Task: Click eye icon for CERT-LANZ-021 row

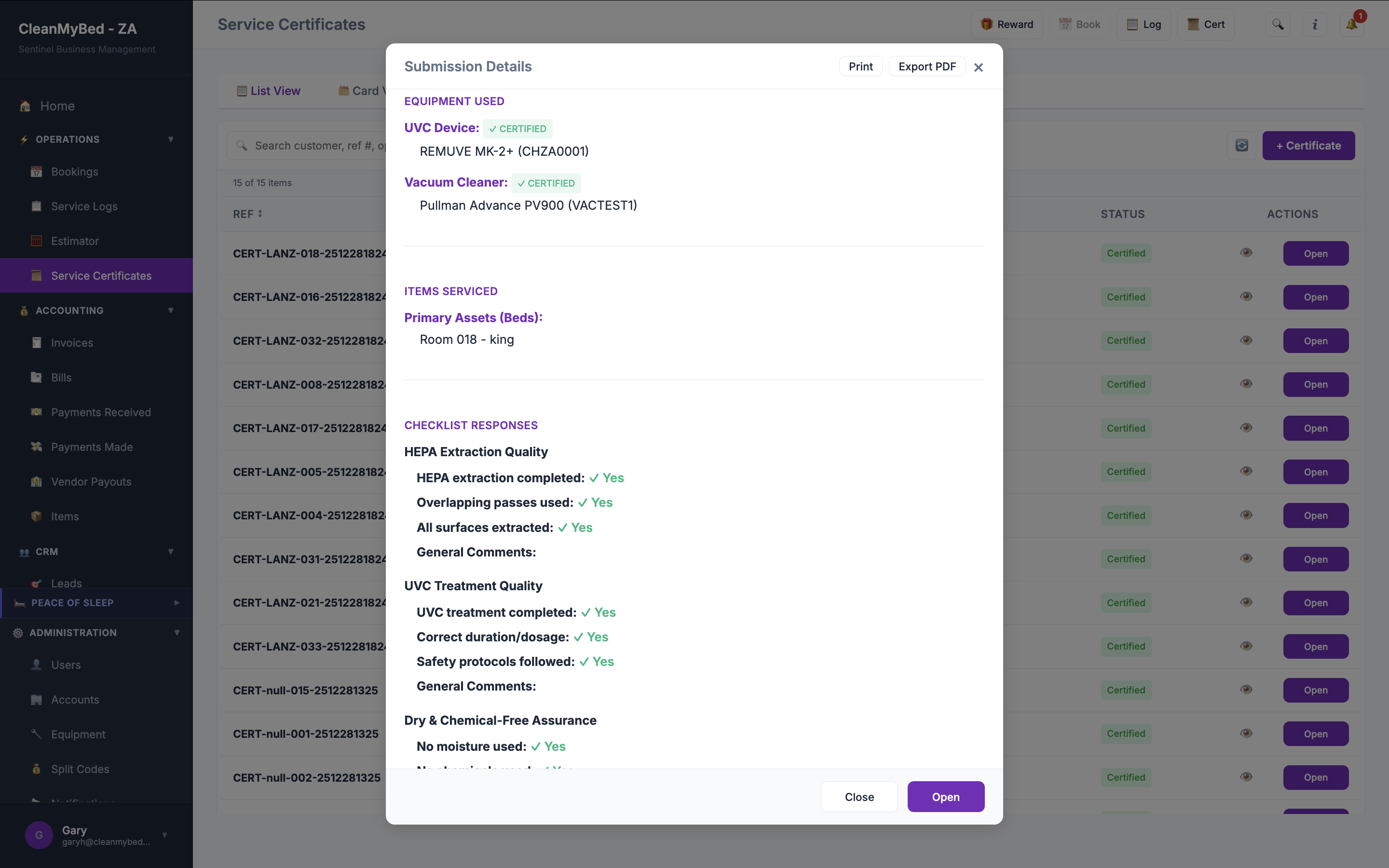Action: [x=1246, y=603]
